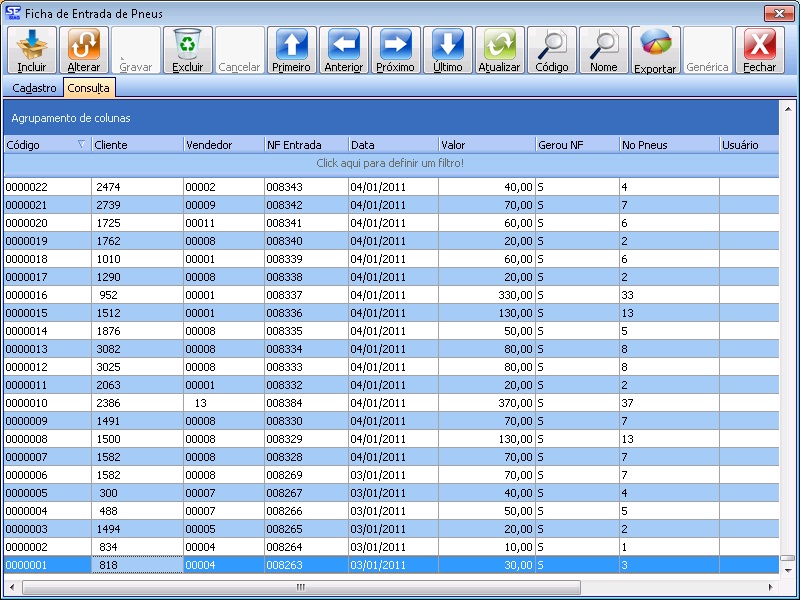The width and height of the screenshot is (800, 600).
Task: Search by Código magnifier icon
Action: 552,50
